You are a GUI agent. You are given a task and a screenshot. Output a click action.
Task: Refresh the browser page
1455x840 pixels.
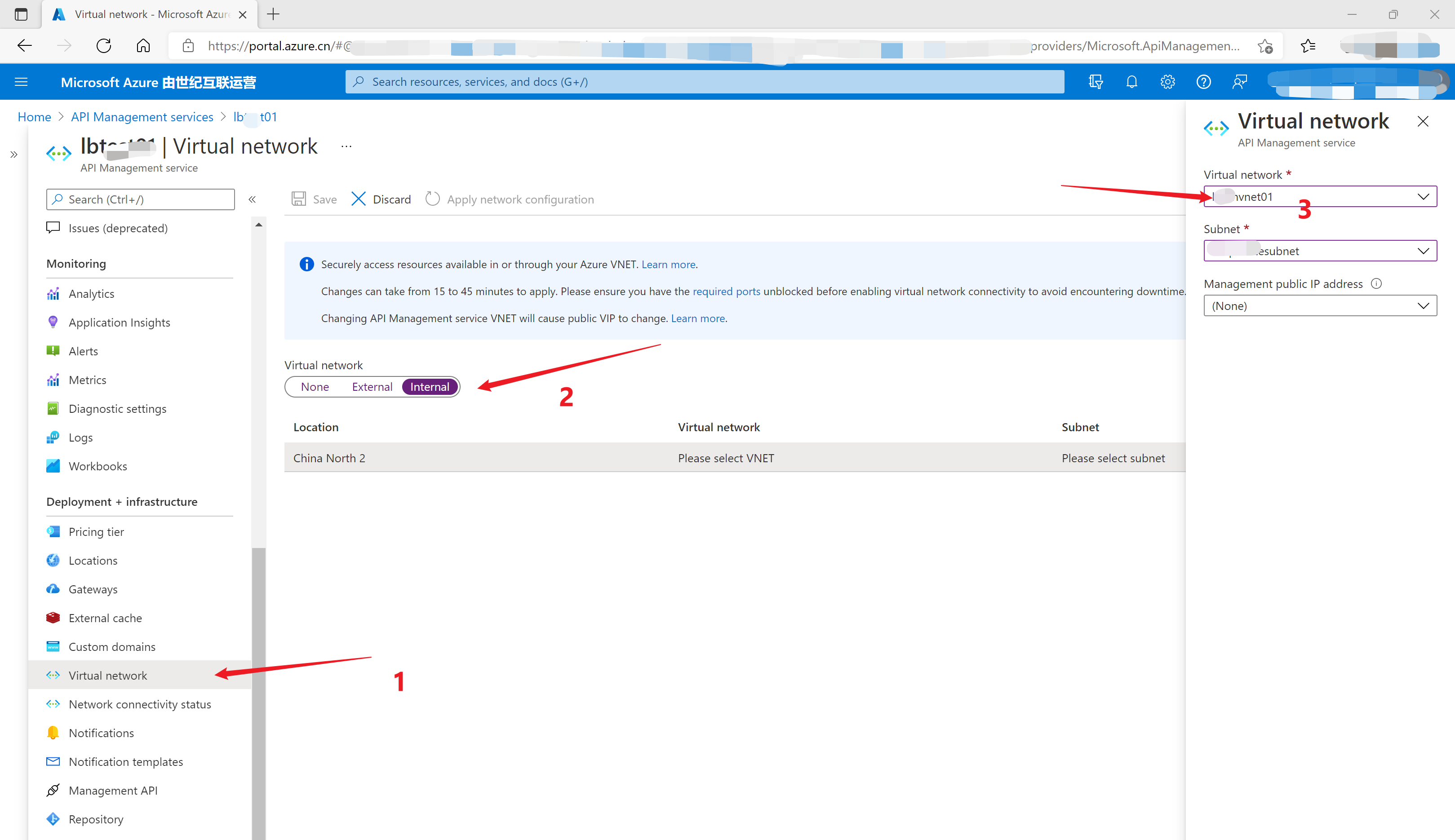point(104,46)
